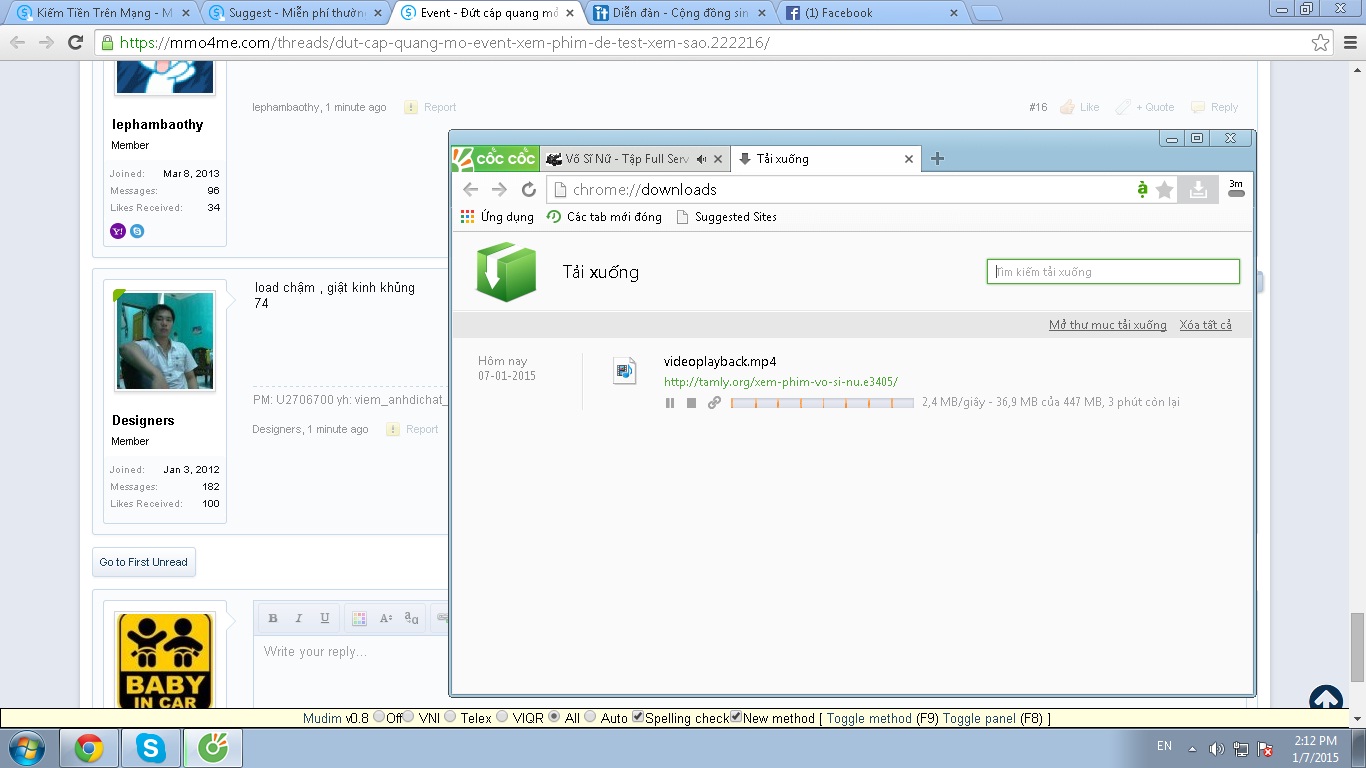The image size is (1366, 768).
Task: Toggle the Spelling check checkbox
Action: coord(638,717)
